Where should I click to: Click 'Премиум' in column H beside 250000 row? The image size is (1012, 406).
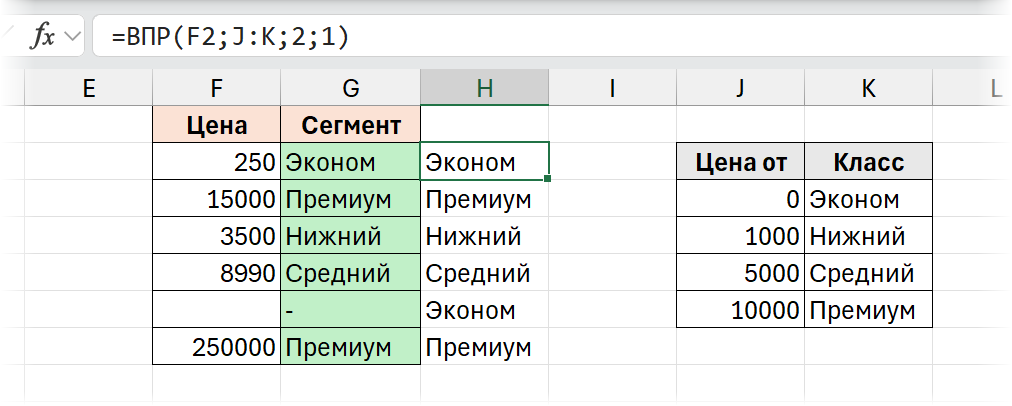(x=485, y=347)
